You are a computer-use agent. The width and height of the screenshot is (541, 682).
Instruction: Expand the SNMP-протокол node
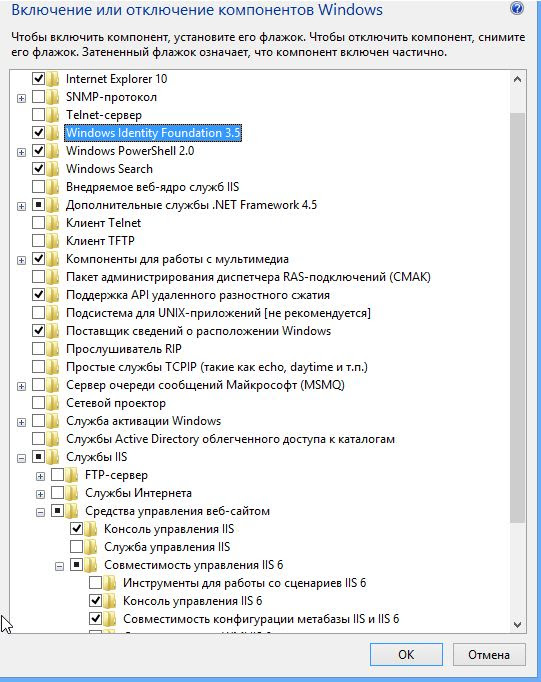tap(21, 98)
